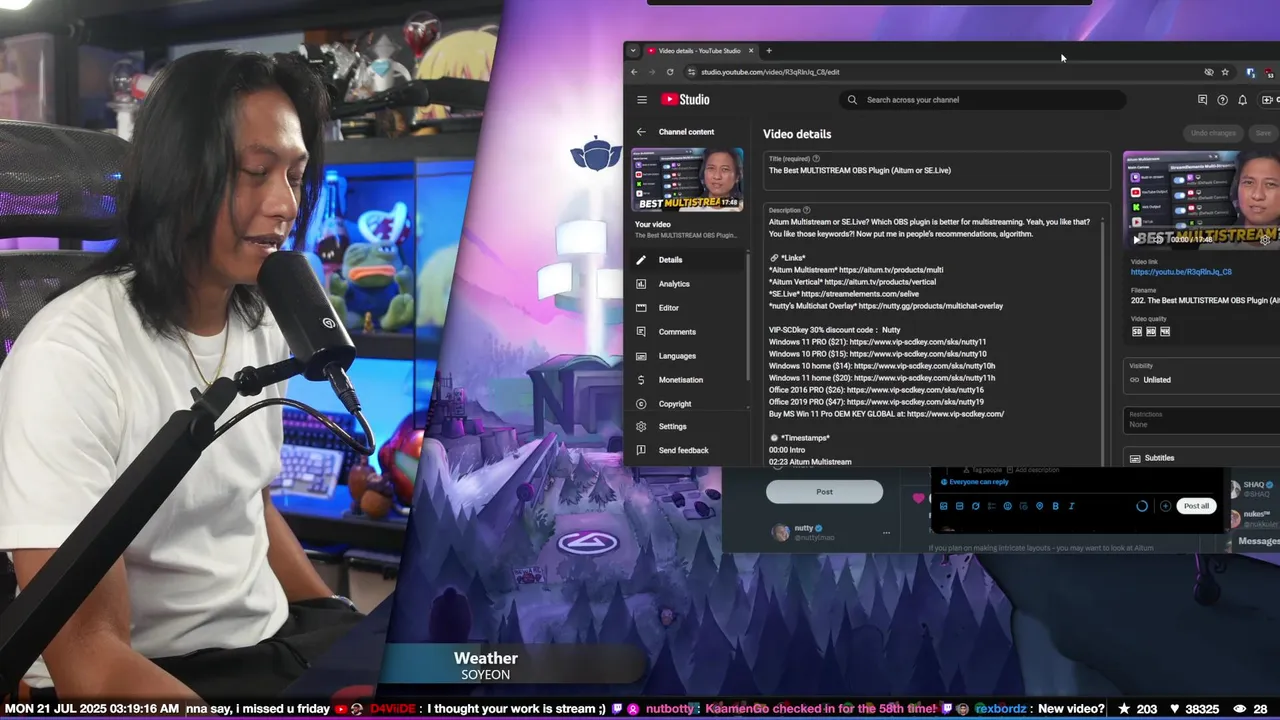Click the browser Back arrow
Viewport: 1280px width, 720px height.
click(634, 72)
